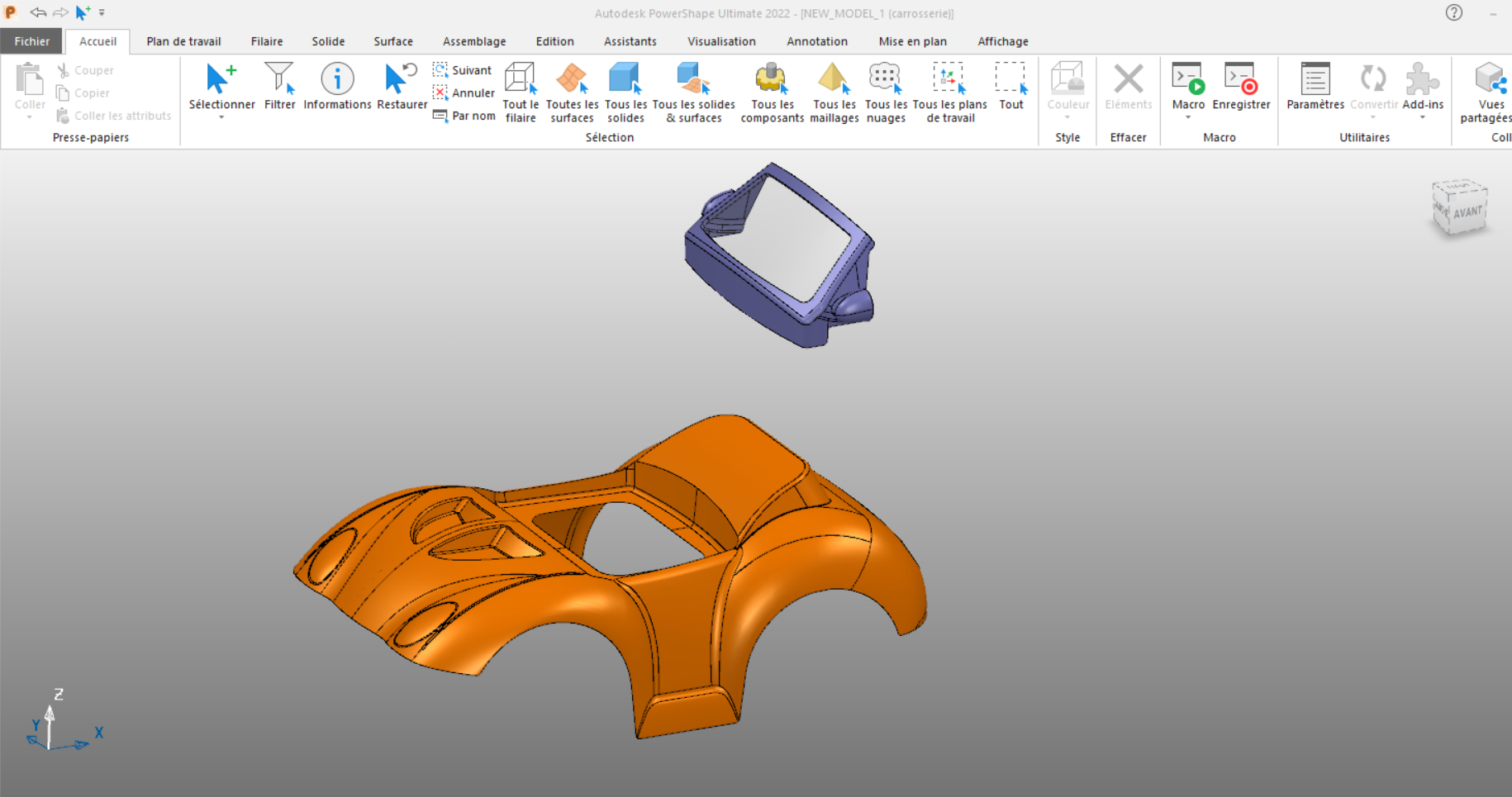
Task: Switch to the Visualisation tab
Action: (721, 41)
